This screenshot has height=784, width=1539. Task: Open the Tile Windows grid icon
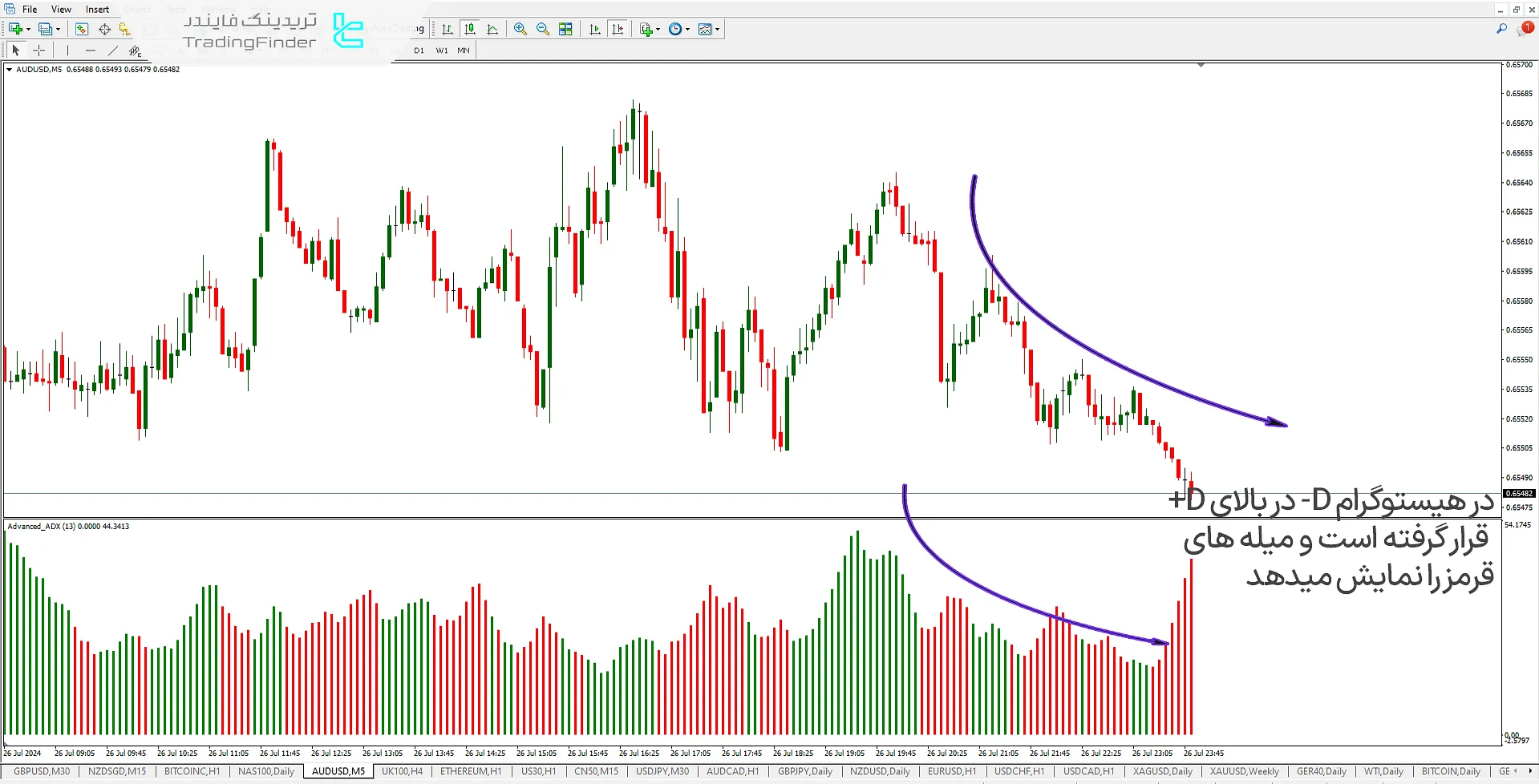tap(565, 29)
